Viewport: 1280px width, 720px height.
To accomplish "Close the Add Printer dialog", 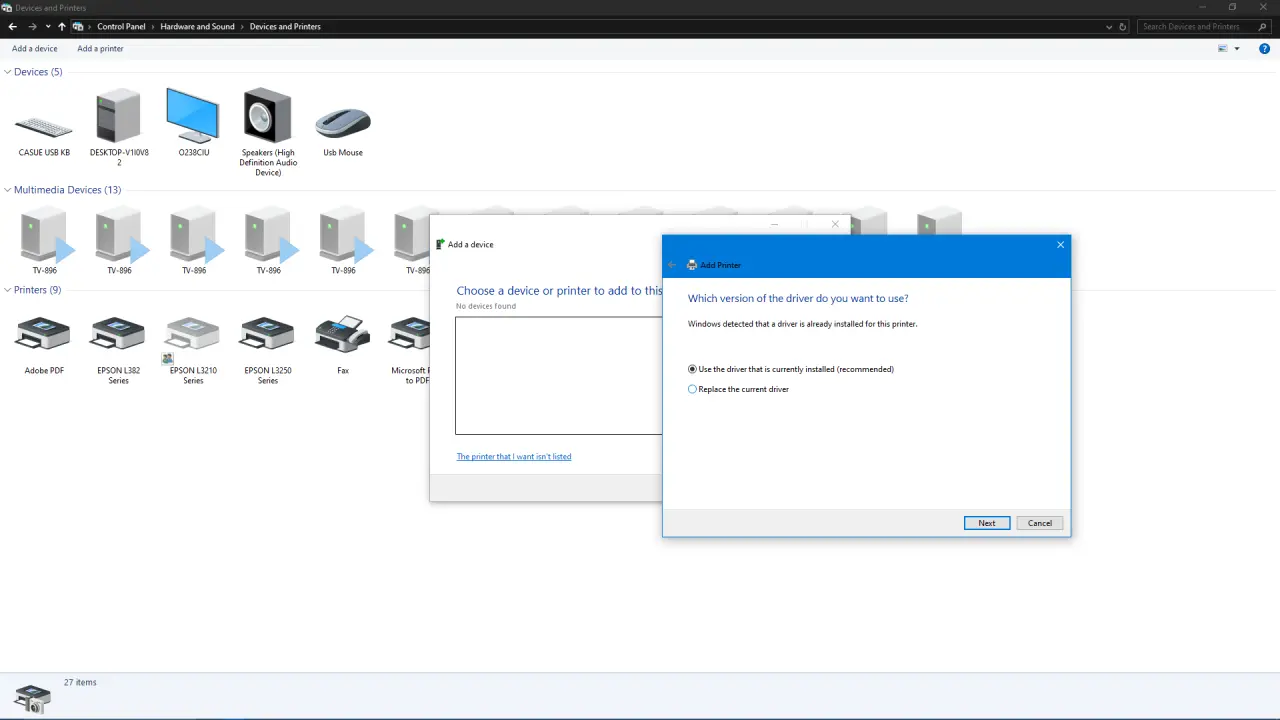I will 1061,245.
